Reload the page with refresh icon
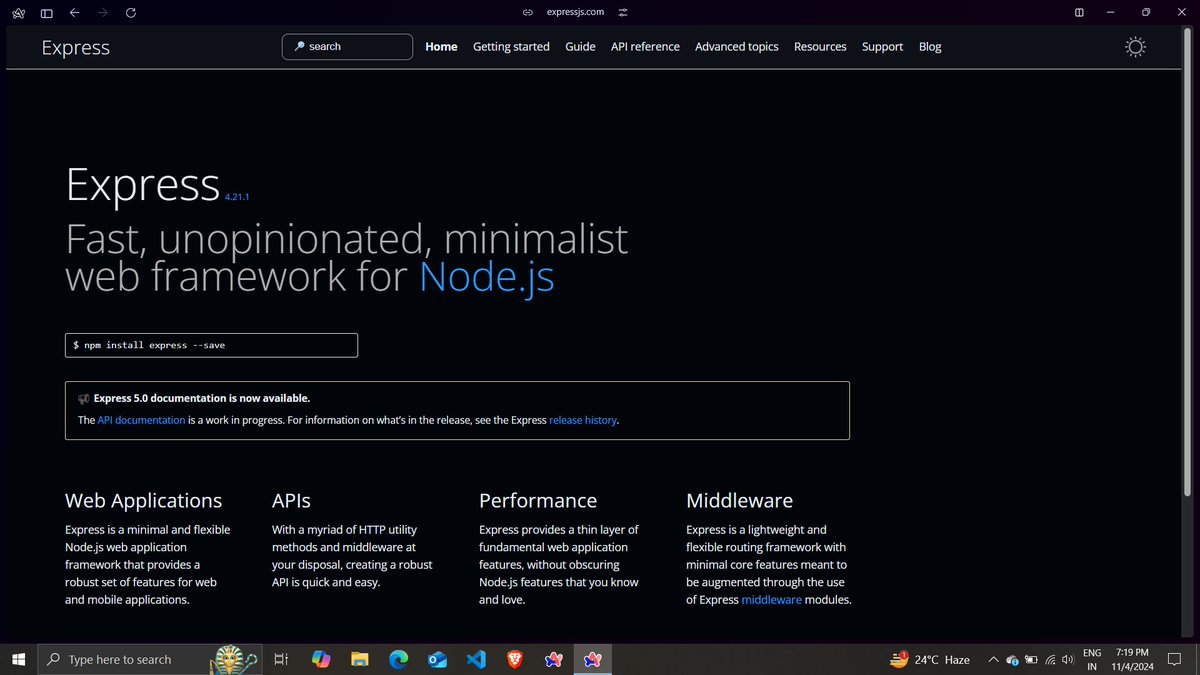 pyautogui.click(x=131, y=12)
